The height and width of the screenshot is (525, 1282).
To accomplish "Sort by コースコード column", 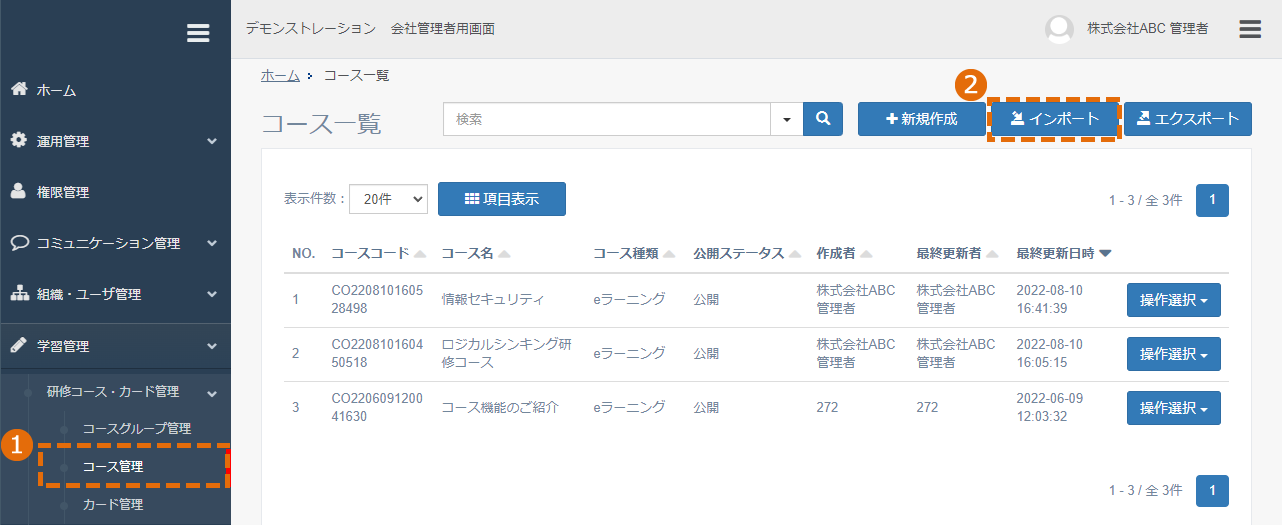I will (x=378, y=254).
